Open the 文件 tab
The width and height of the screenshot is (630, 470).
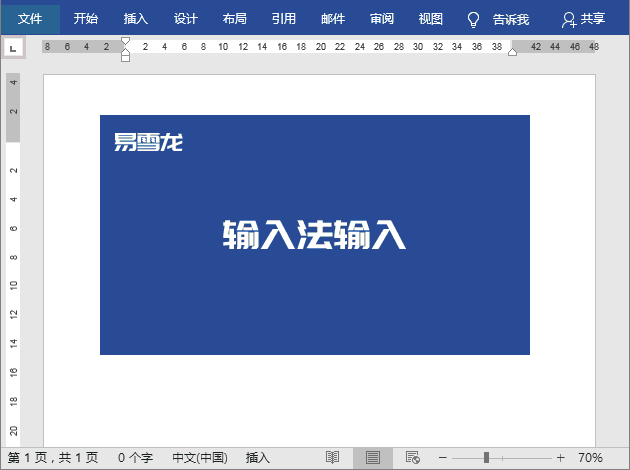30,18
